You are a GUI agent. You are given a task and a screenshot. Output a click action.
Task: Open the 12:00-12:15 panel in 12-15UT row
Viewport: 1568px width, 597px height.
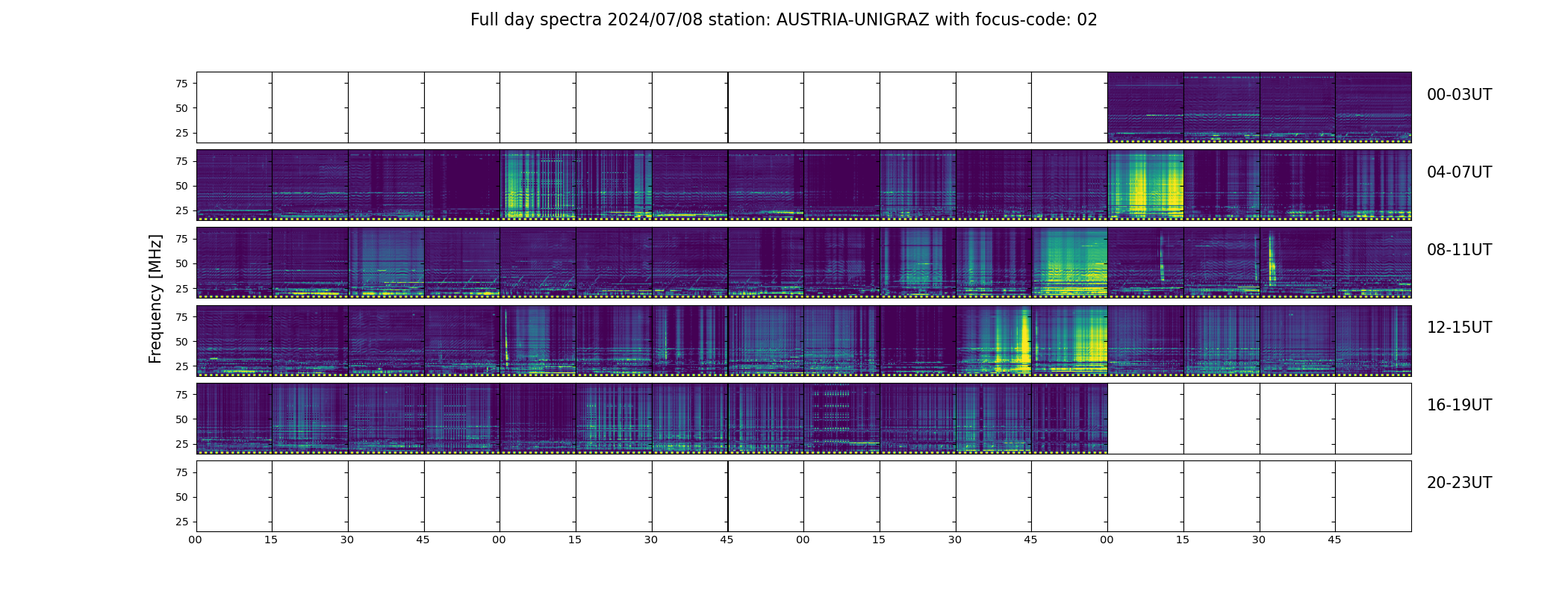[234, 340]
